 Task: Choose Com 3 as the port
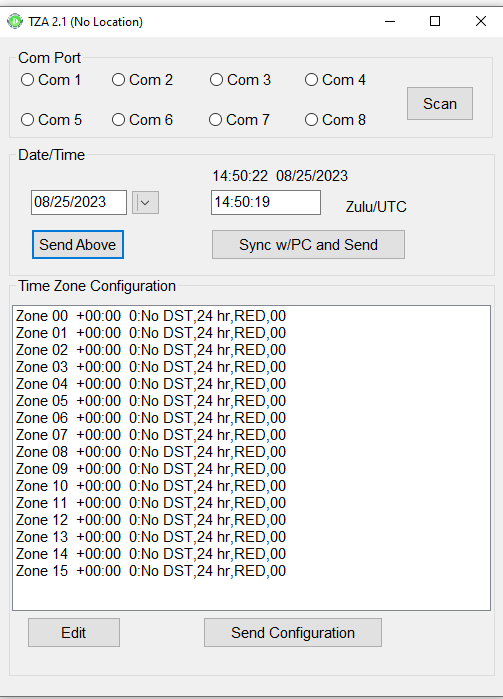[240, 80]
